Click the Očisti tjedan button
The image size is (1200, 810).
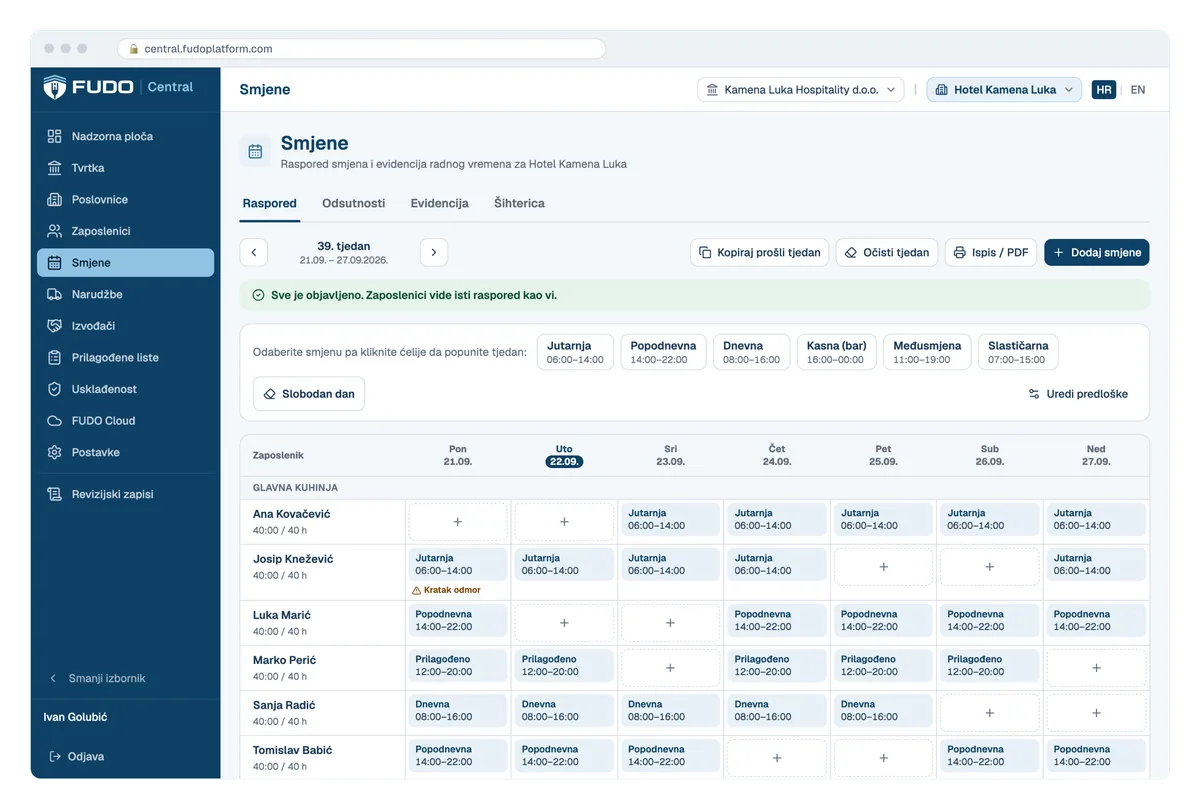point(887,253)
